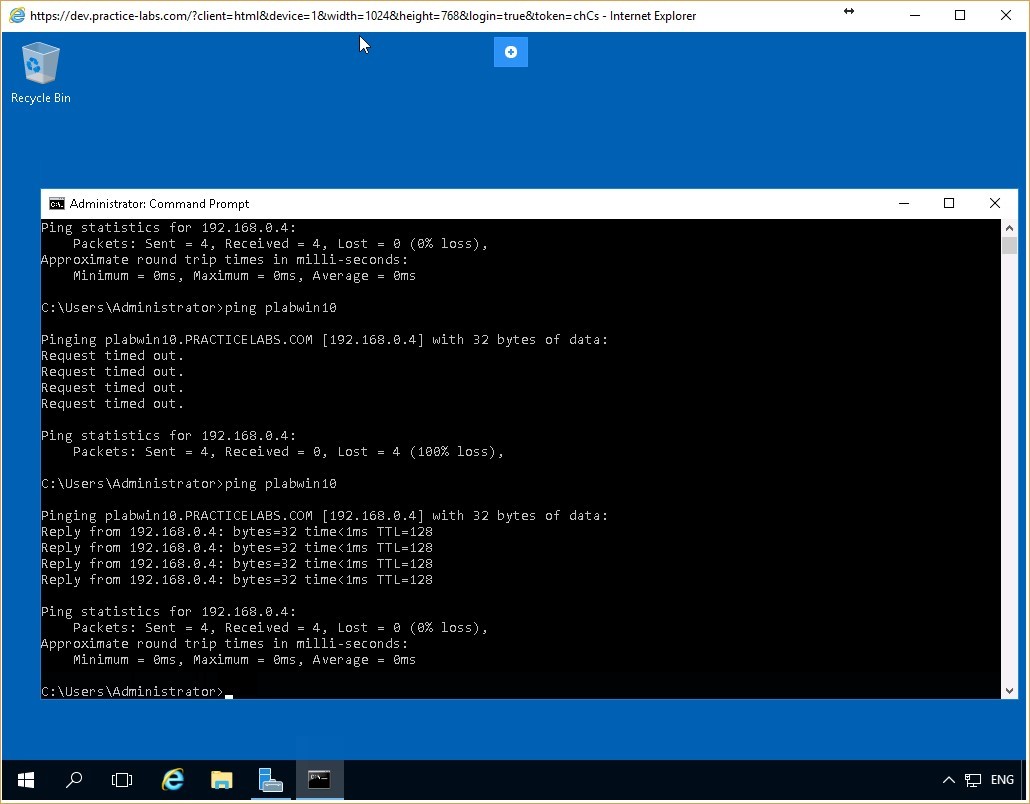Open Internet Explorer from the taskbar
This screenshot has height=804, width=1030.
pyautogui.click(x=172, y=779)
